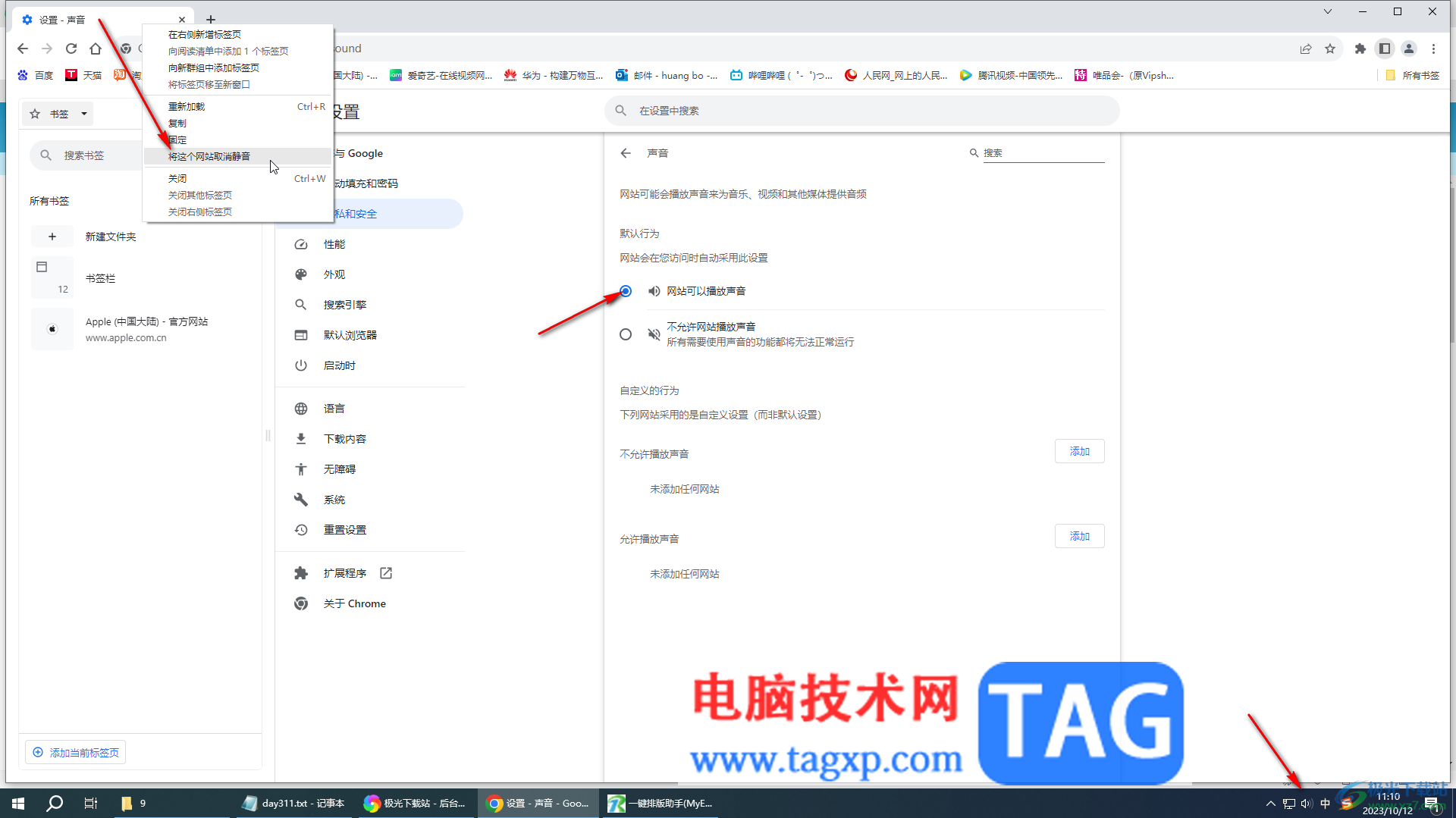The height and width of the screenshot is (818, 1456).
Task: Choose 关闭右侧标签页 menu item
Action: tap(238, 212)
